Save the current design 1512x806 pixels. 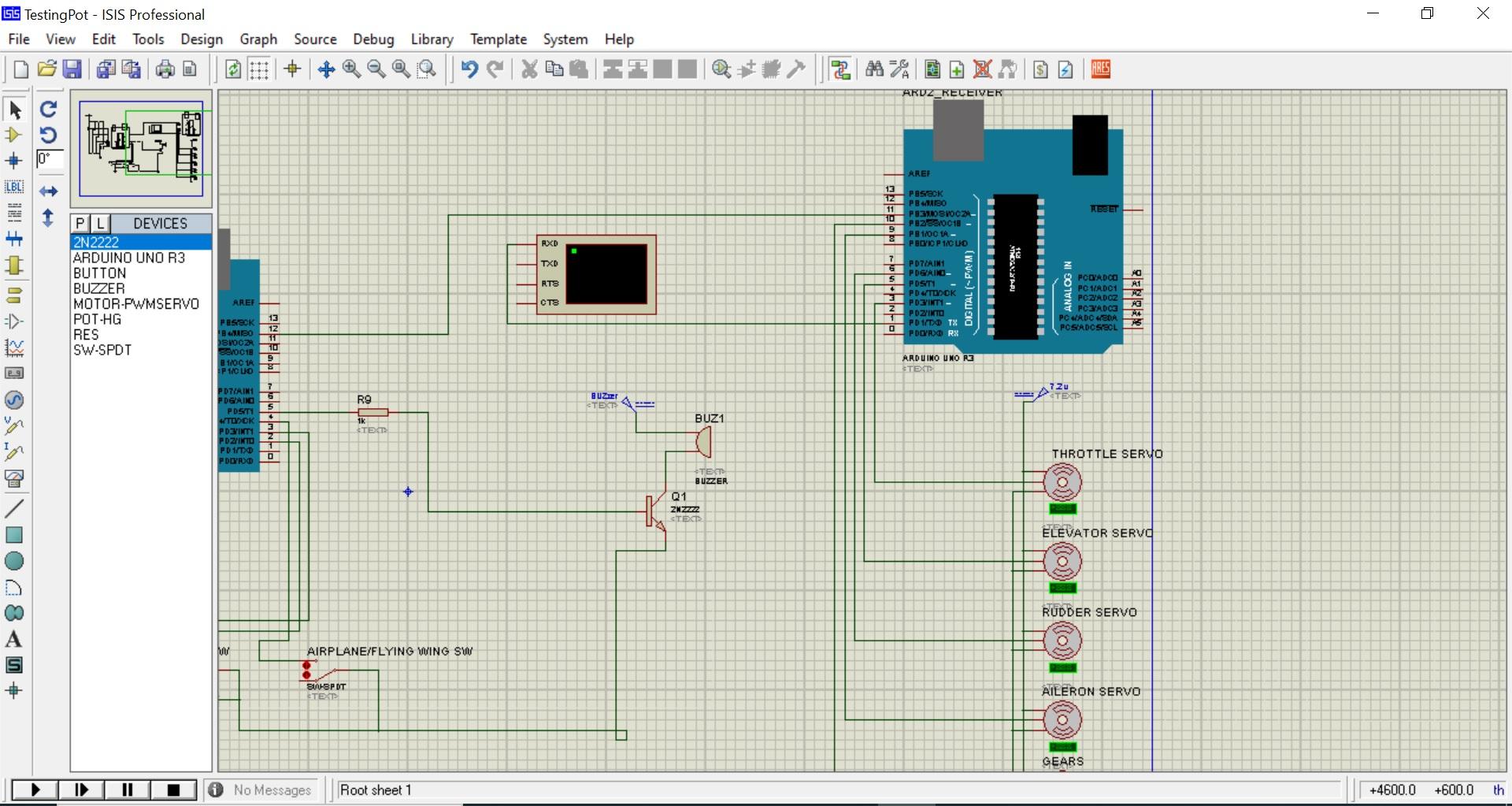72,69
